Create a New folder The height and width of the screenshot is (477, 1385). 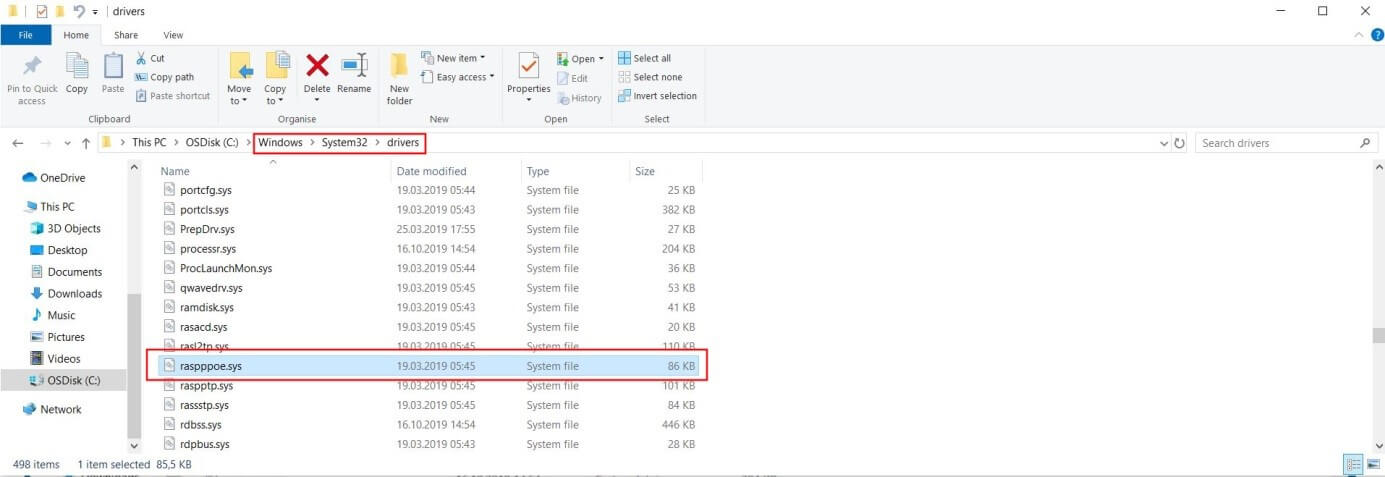tap(399, 79)
